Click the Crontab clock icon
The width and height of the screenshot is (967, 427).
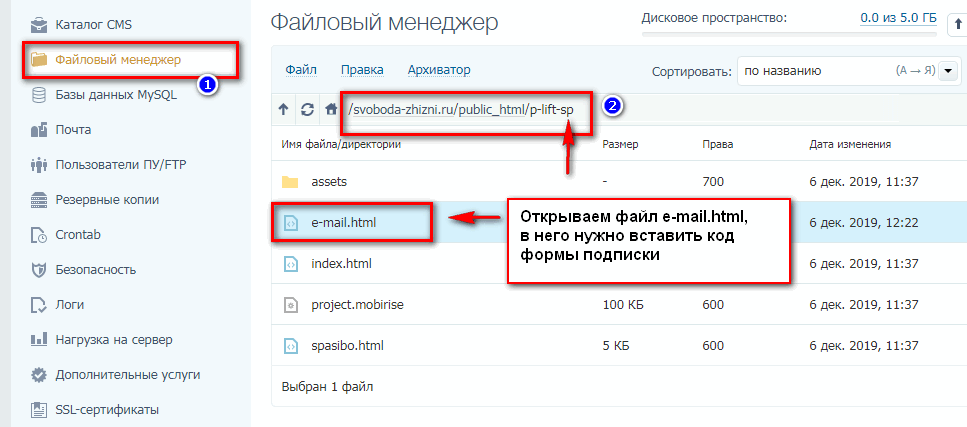[x=39, y=235]
